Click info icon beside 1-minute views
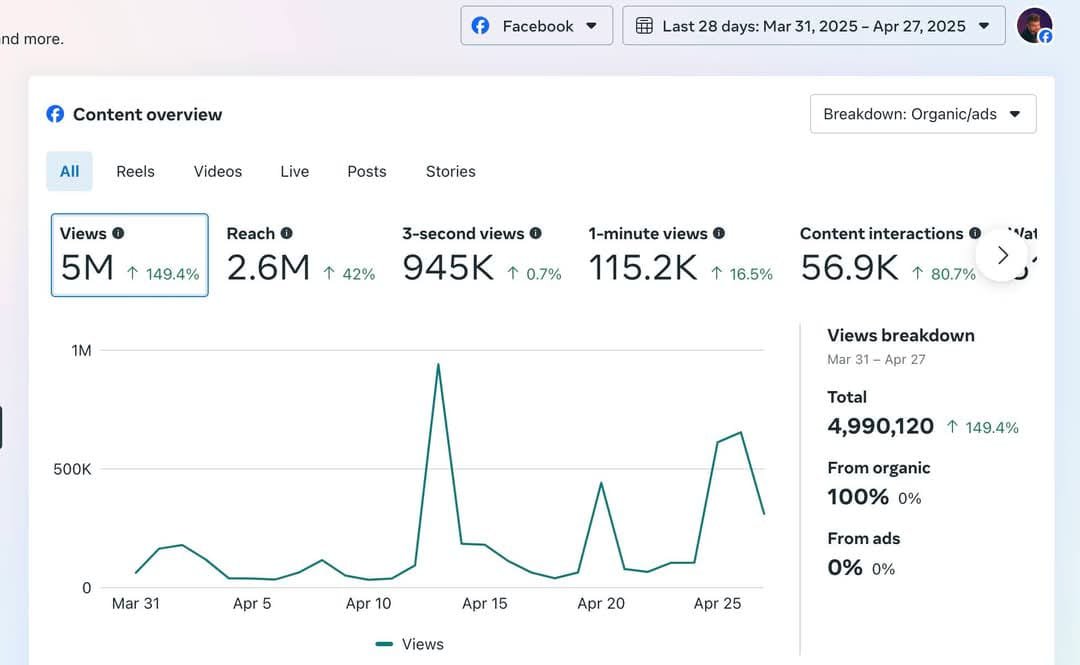 [x=719, y=233]
